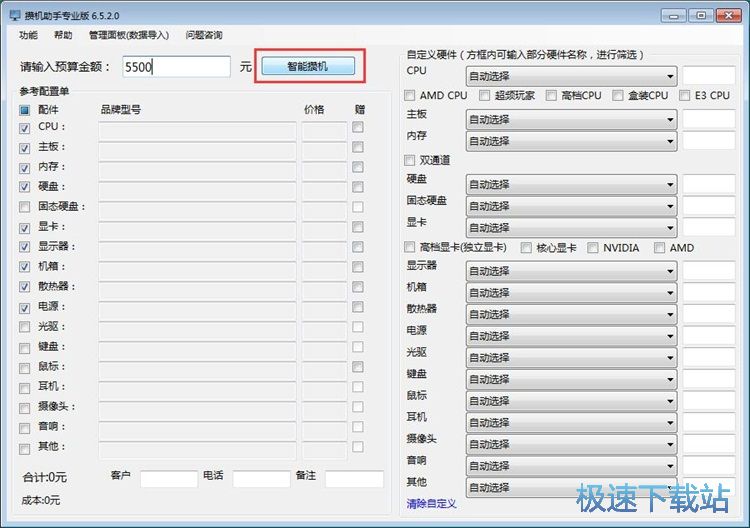This screenshot has height=528, width=750.
Task: Uncheck the 硬盘 component checkbox in list
Action: pyautogui.click(x=24, y=188)
